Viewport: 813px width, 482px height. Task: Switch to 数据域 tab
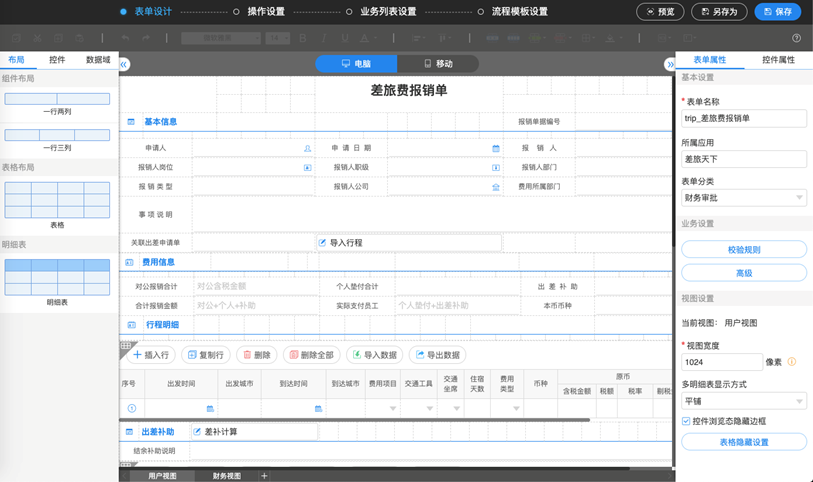98,60
